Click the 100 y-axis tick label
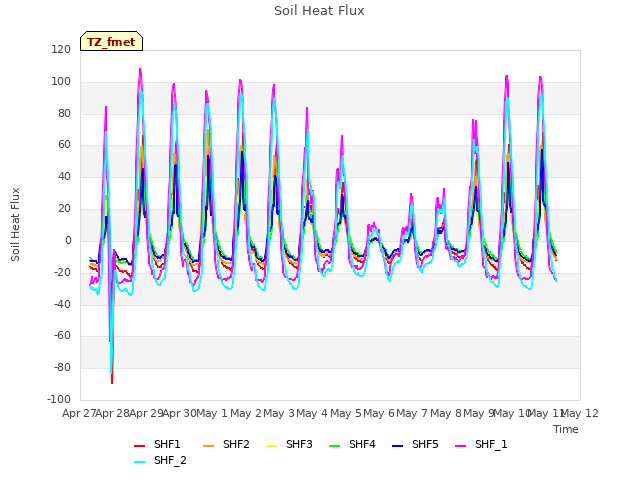Screen dimensions: 640x480 61,81
